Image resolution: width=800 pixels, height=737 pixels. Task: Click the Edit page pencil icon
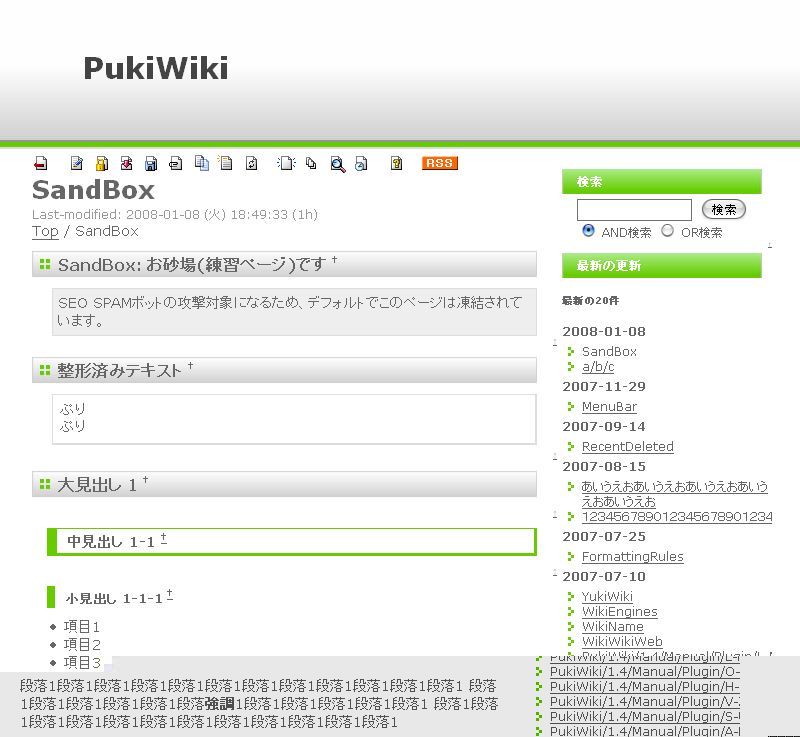(76, 164)
